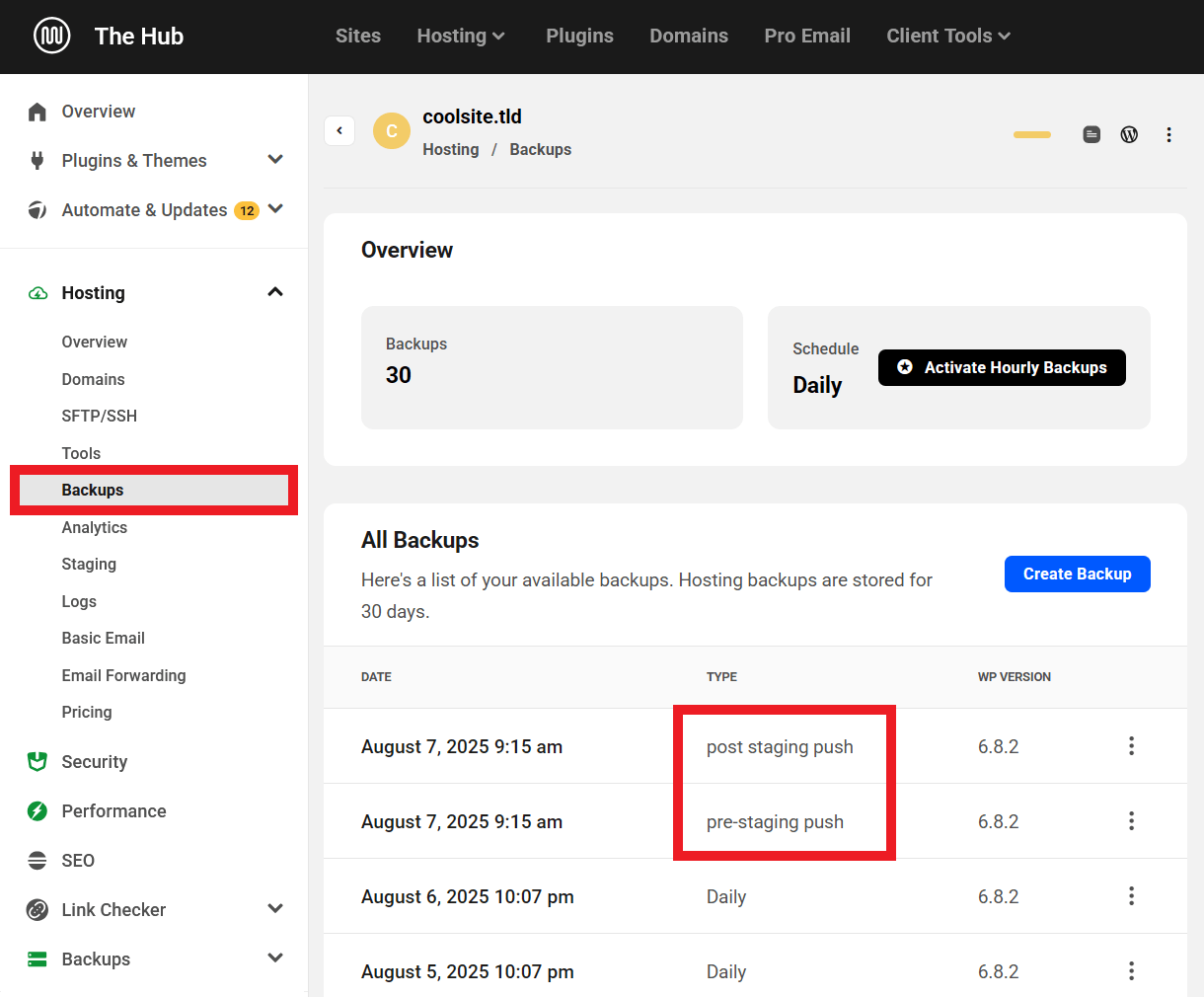1204x997 pixels.
Task: Select Domains under Hosting submenu
Action: click(x=93, y=379)
